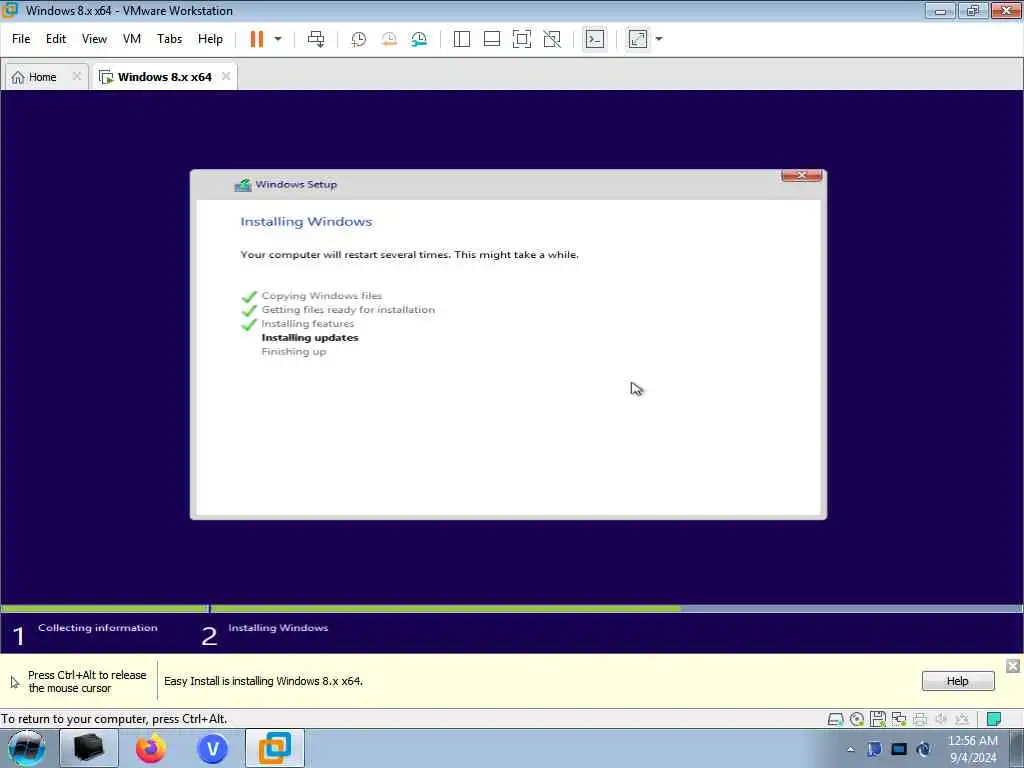The image size is (1024, 768).
Task: Open the View menu
Action: click(94, 39)
